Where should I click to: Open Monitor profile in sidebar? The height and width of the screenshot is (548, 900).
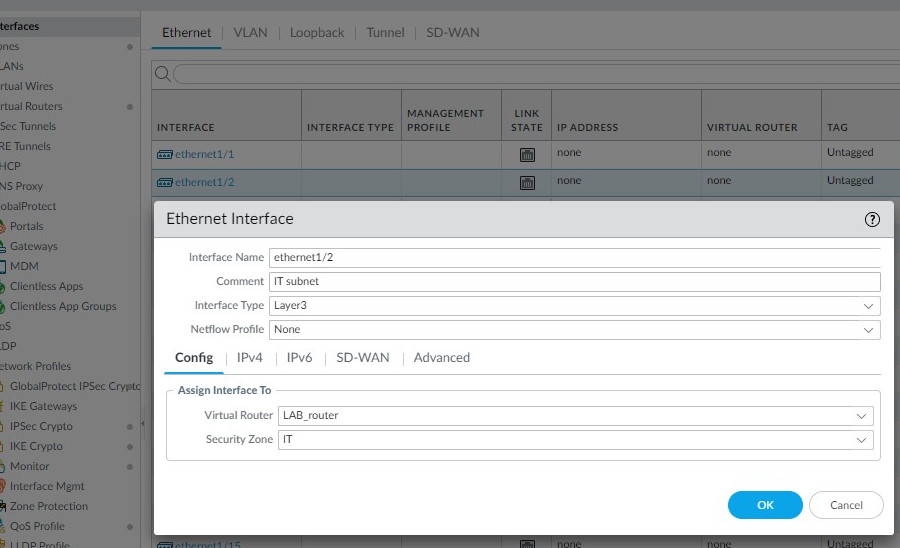29,467
